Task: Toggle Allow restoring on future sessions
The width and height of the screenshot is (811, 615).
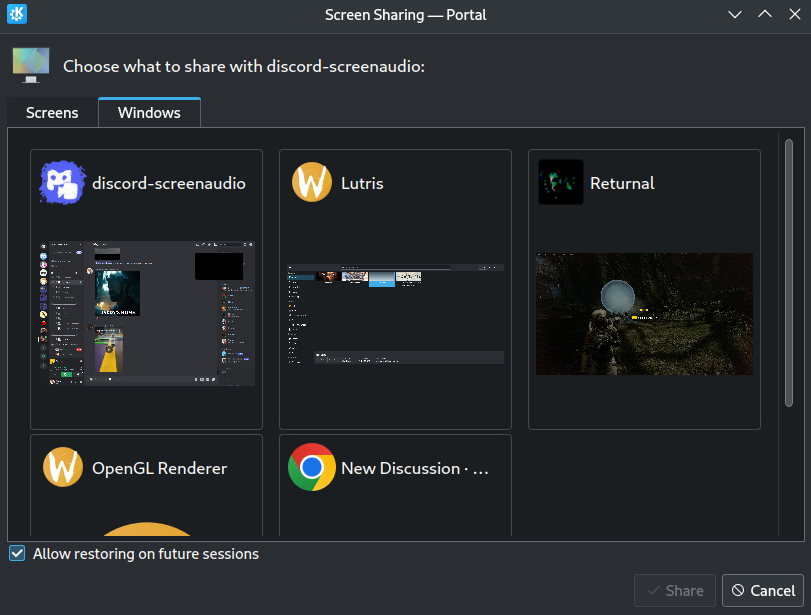Action: coord(17,553)
